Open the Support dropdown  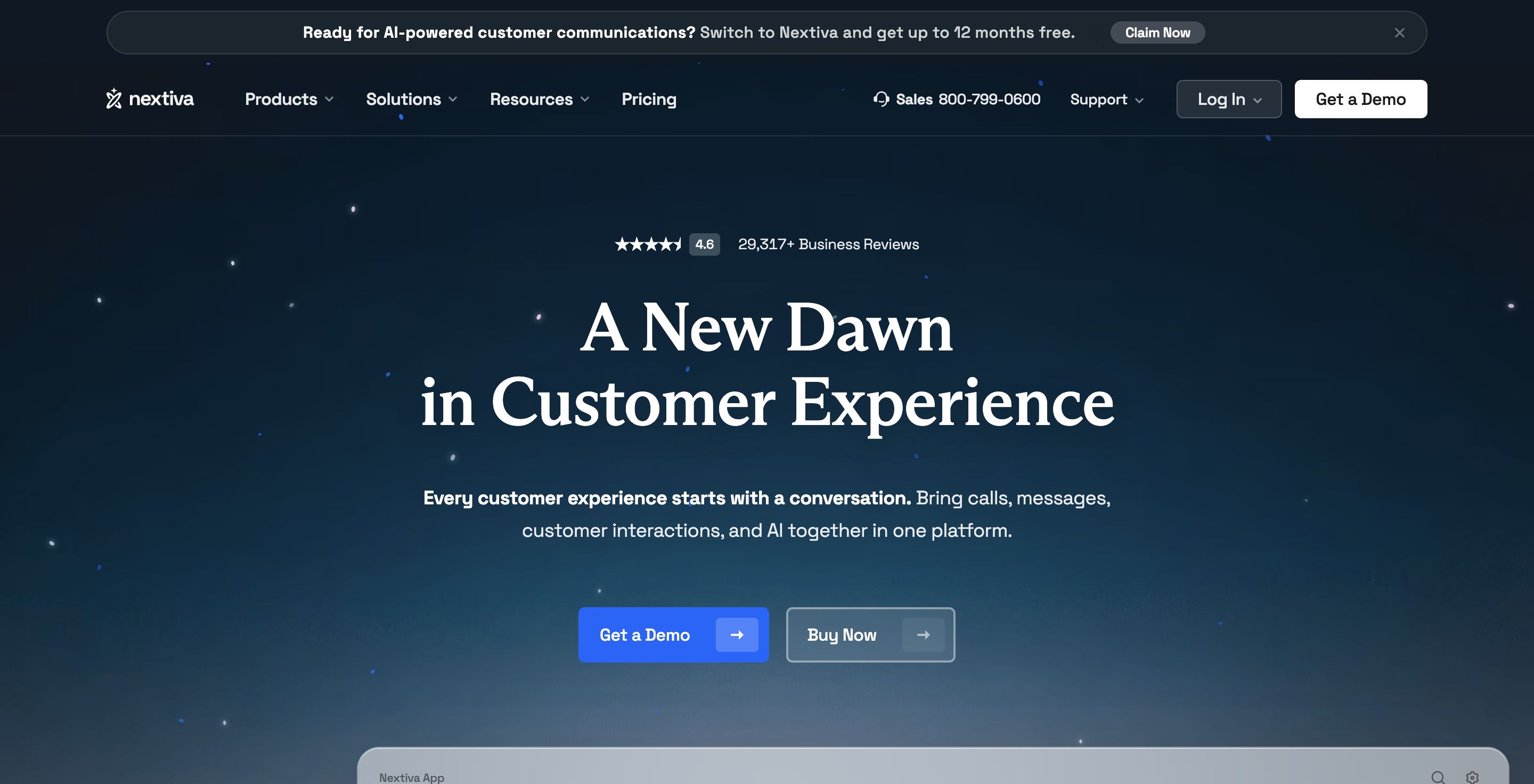(1106, 100)
